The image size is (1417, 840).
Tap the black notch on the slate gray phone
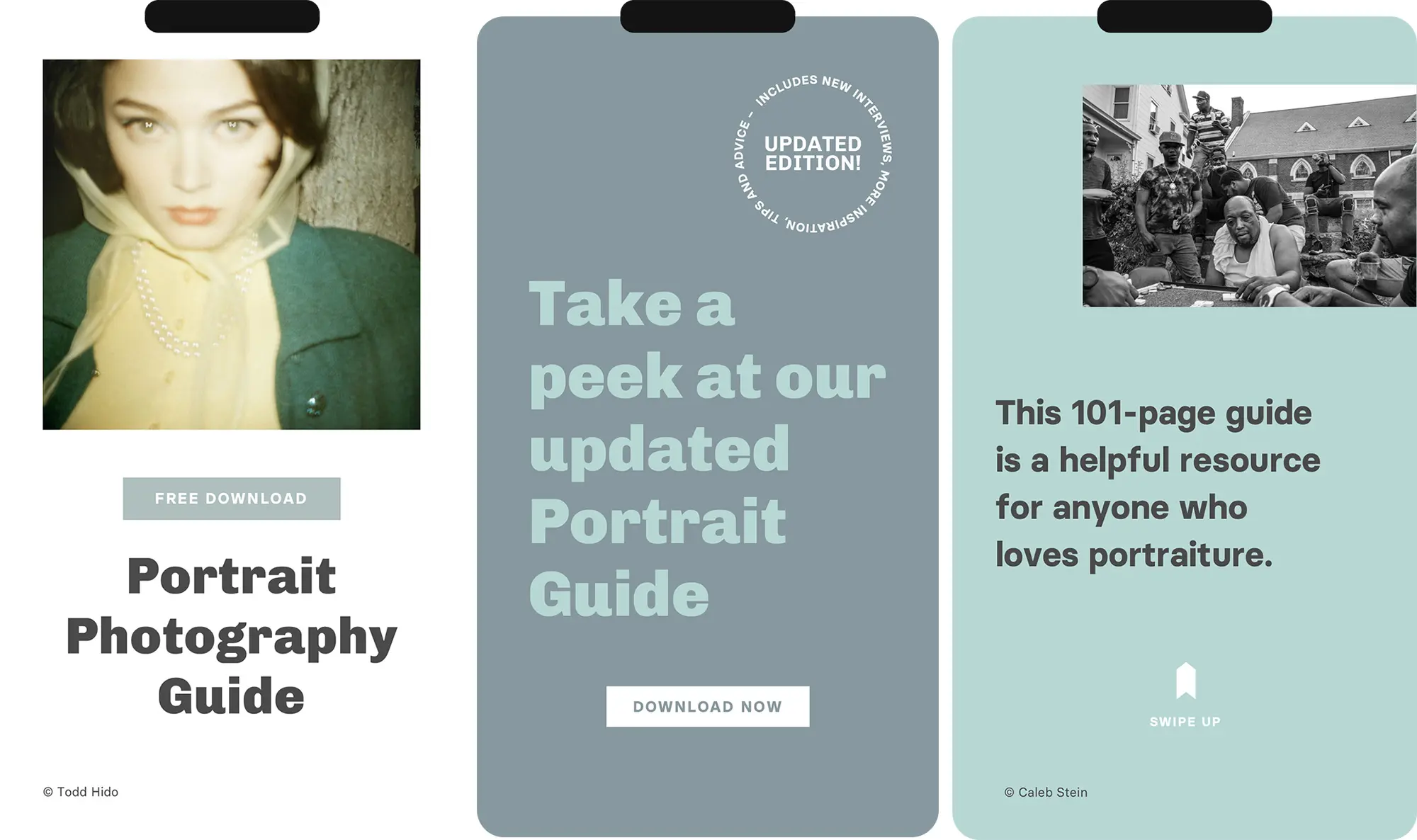(x=708, y=16)
